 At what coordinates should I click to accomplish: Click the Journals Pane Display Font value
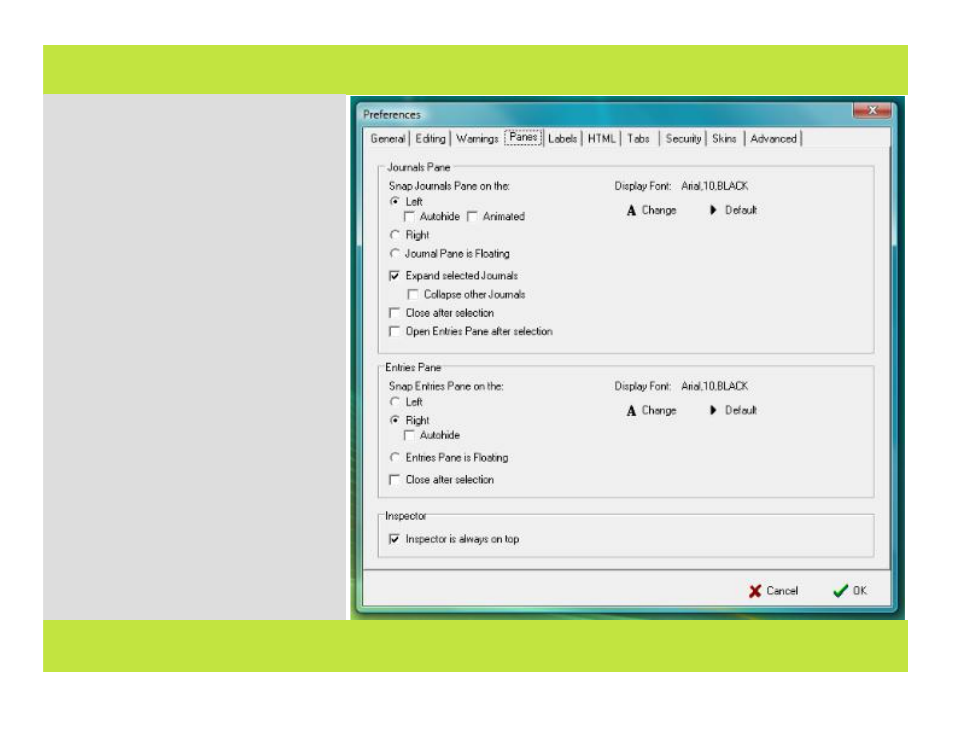point(714,186)
